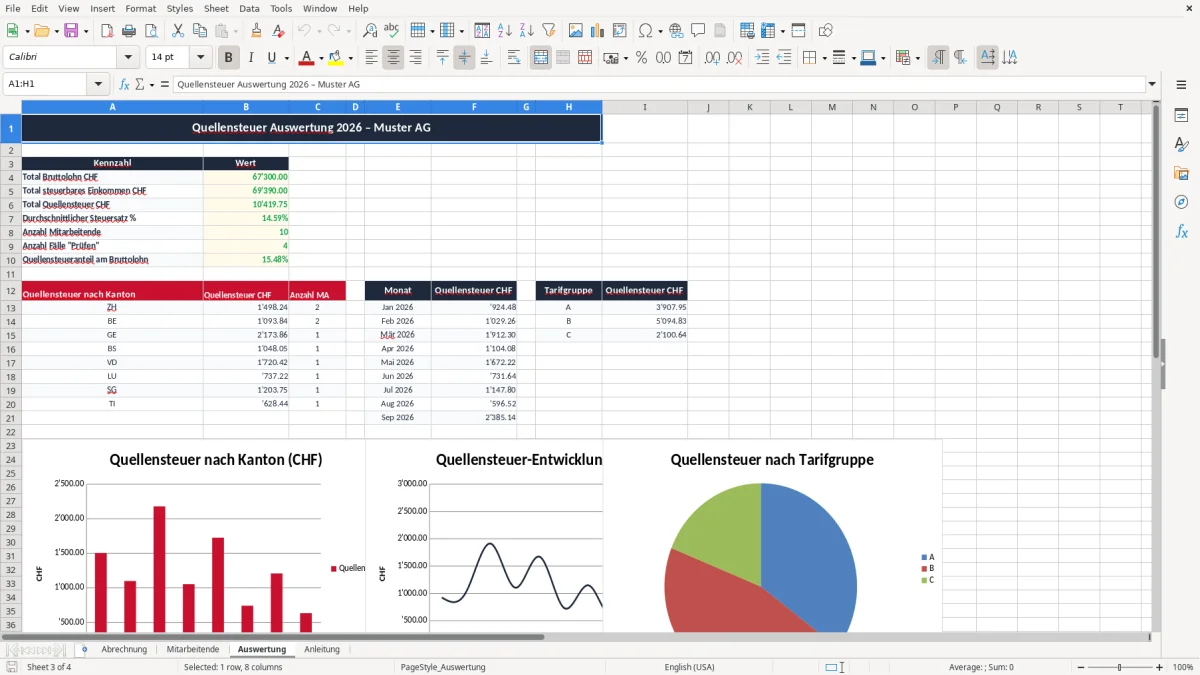Screen dimensions: 1200x675
Task: Expand formula bar arrow
Action: coord(1152,85)
